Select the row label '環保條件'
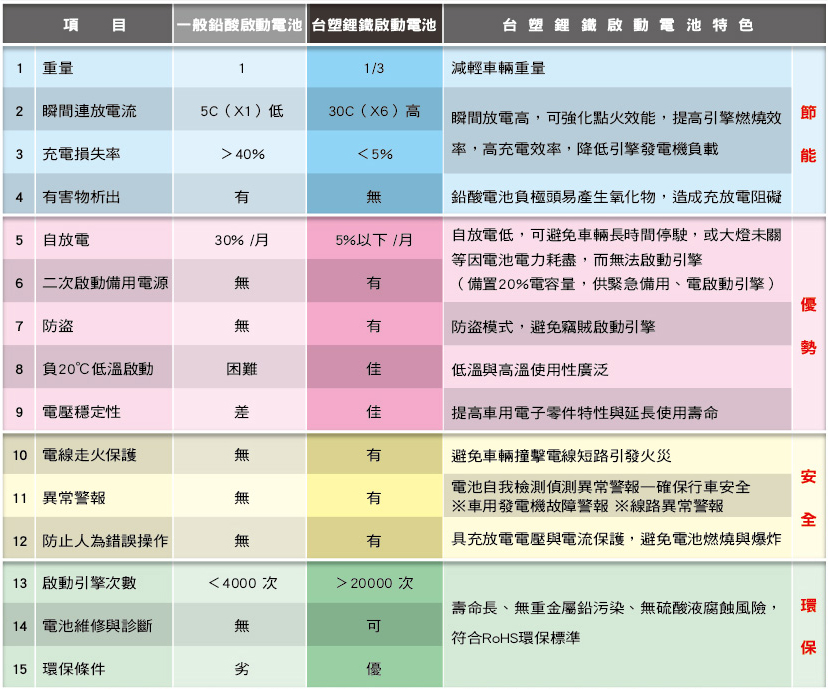This screenshot has height=689, width=828. (74, 669)
